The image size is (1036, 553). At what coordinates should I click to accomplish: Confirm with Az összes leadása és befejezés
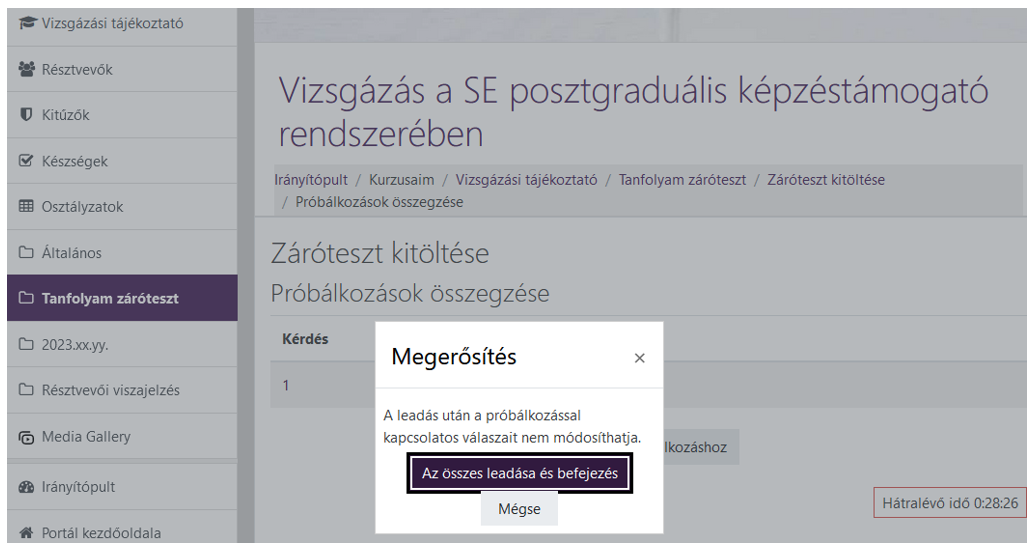[519, 474]
